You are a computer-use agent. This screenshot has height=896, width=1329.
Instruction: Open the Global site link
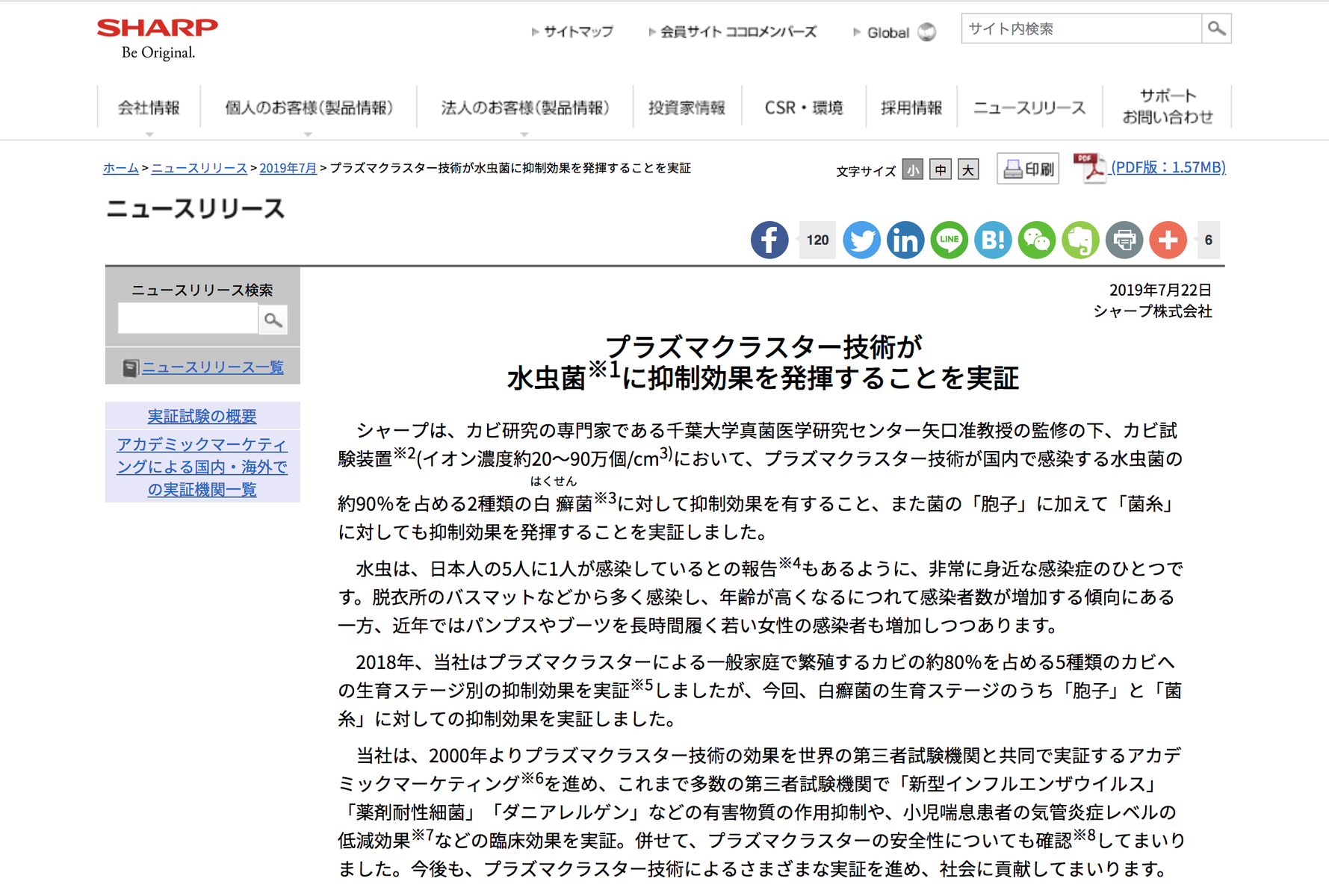click(x=887, y=32)
